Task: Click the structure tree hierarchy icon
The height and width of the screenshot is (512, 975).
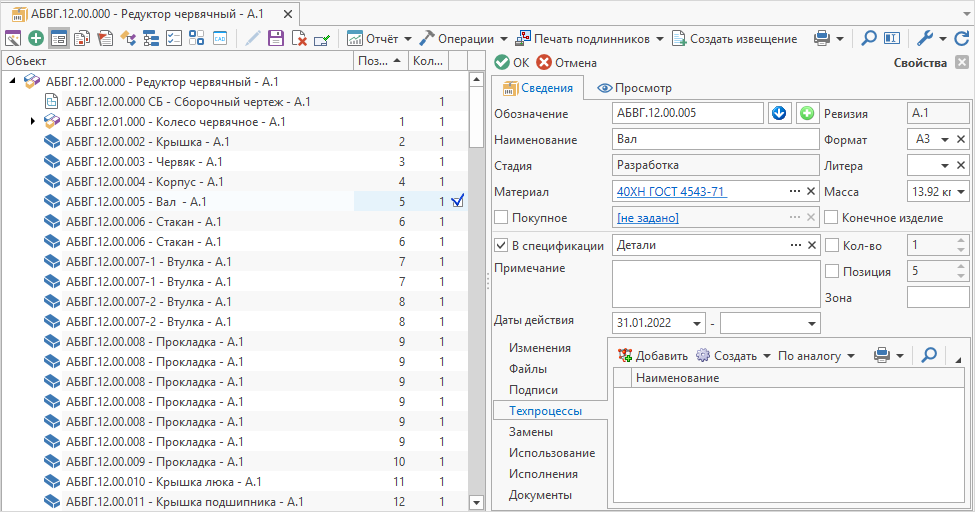Action: [151, 39]
